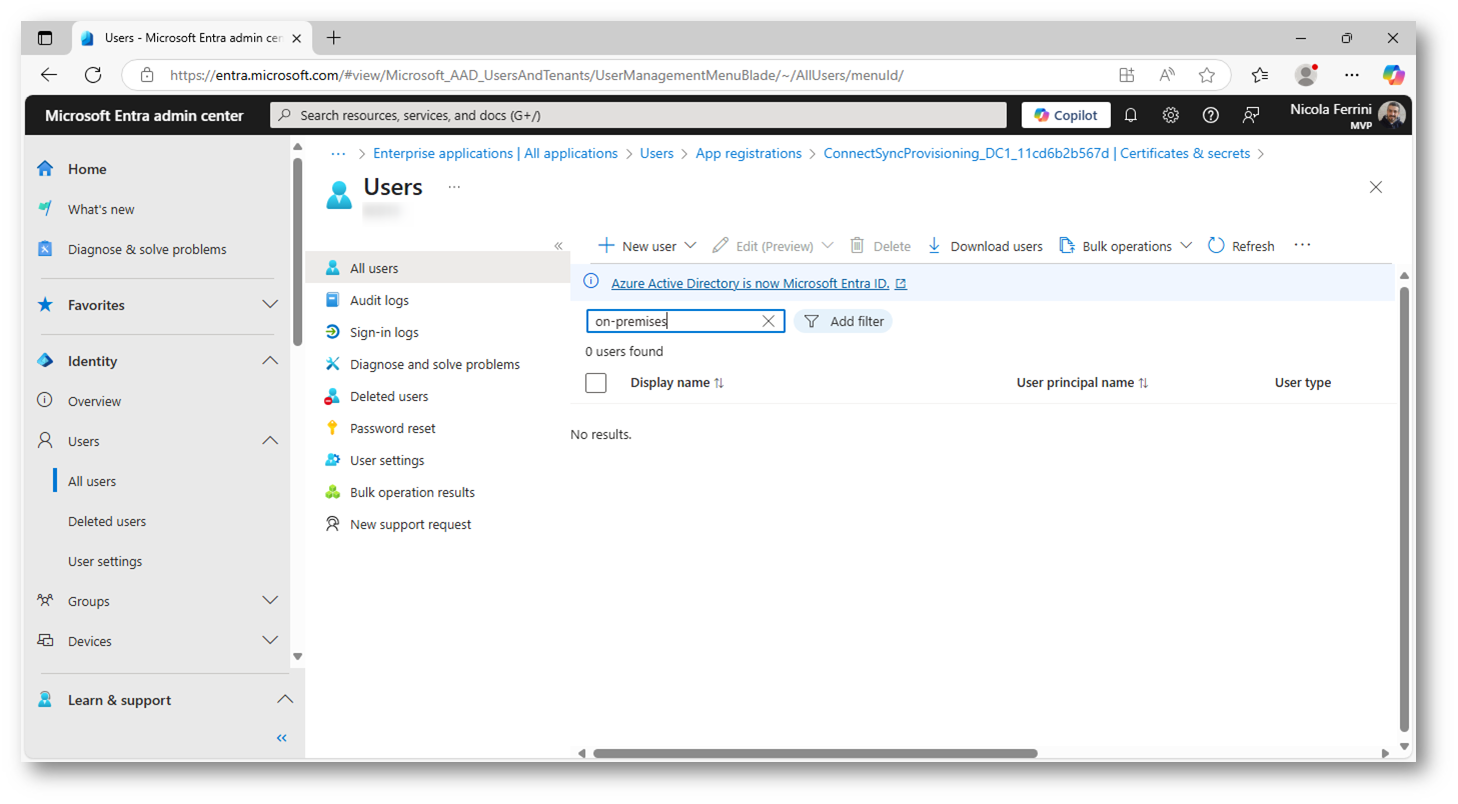Click the App registrations breadcrumb
Viewport: 1458px width, 804px height.
pos(749,153)
